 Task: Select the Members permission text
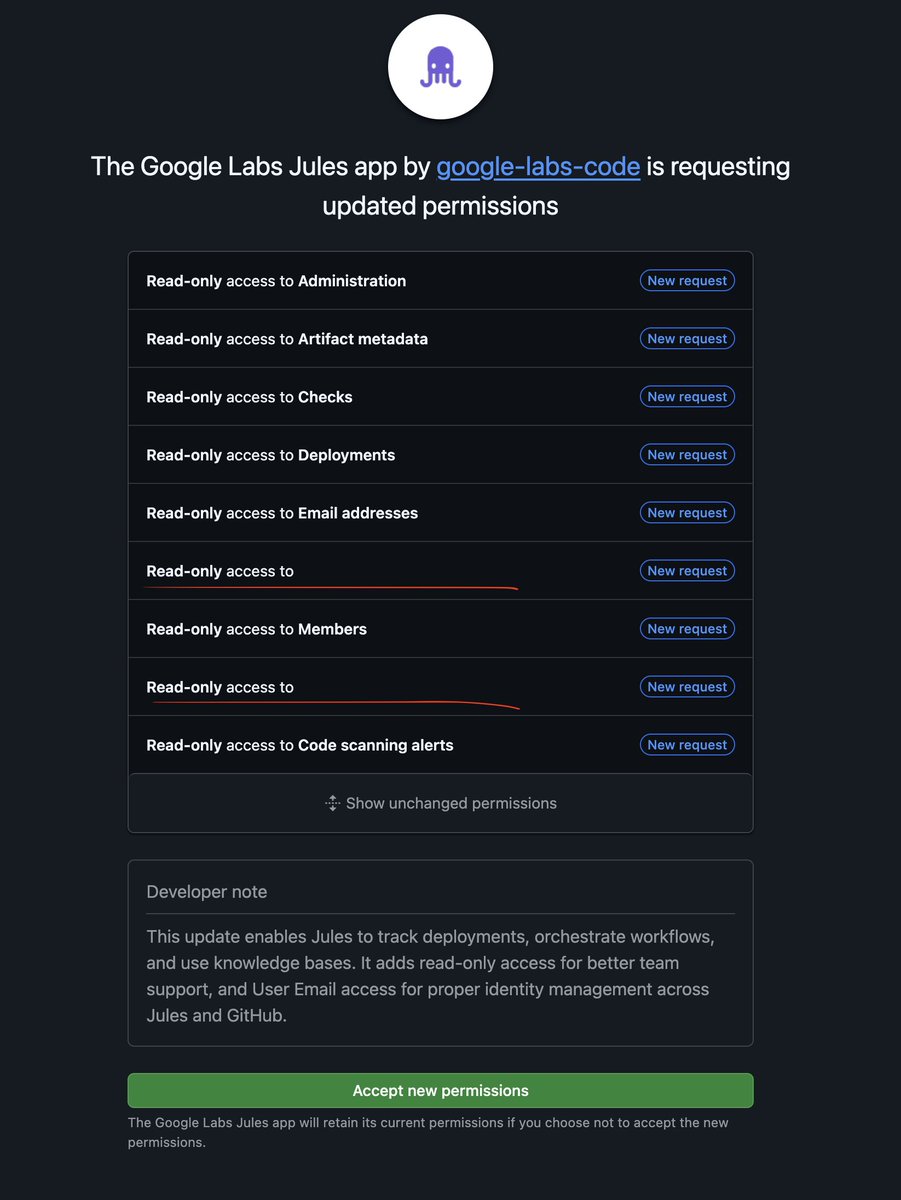point(257,629)
